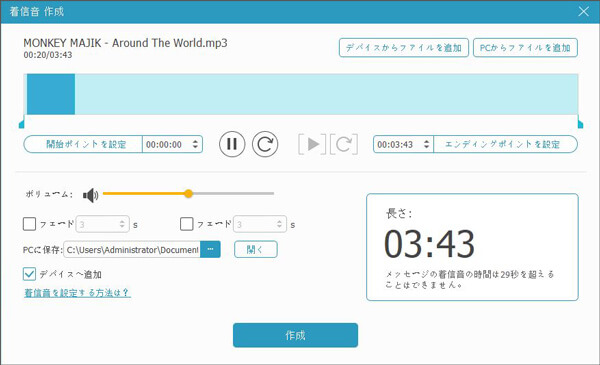Open save folder with 開く button

tap(256, 249)
